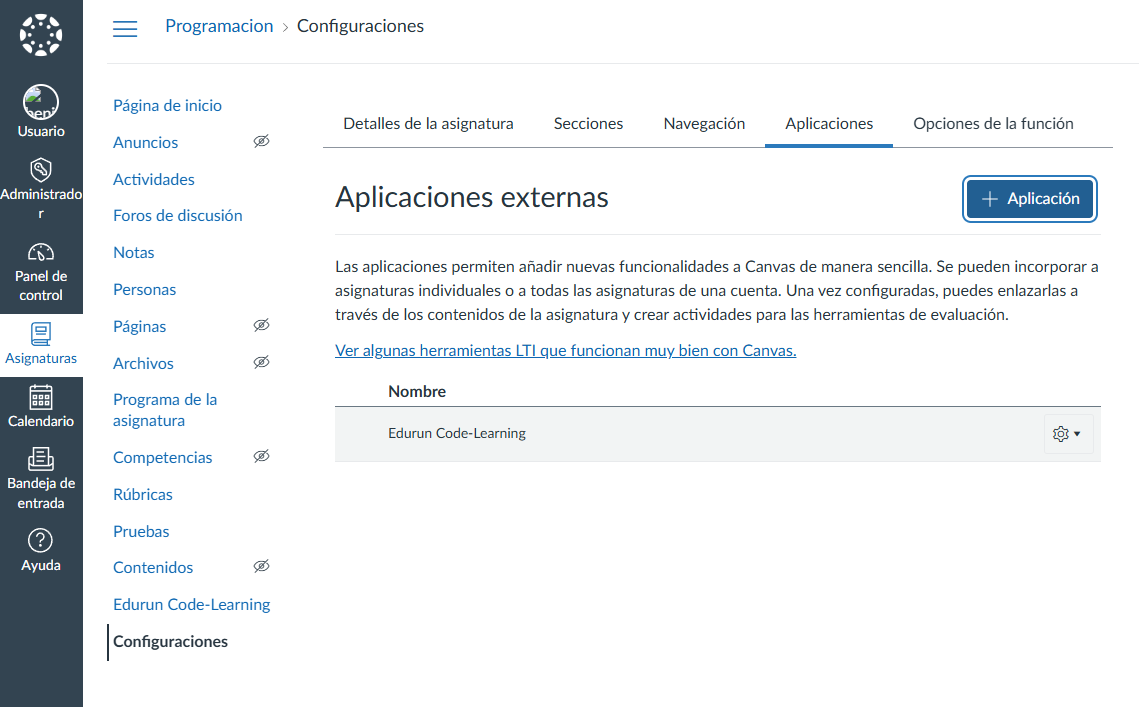Click the visibility icon beside Archivos
The image size is (1139, 707).
(261, 362)
